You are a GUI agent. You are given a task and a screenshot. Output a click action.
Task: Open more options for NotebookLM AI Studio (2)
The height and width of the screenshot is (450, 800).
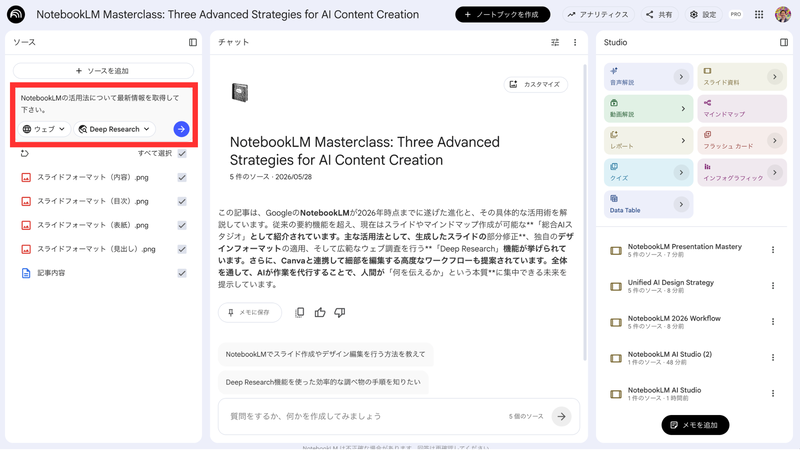773,358
